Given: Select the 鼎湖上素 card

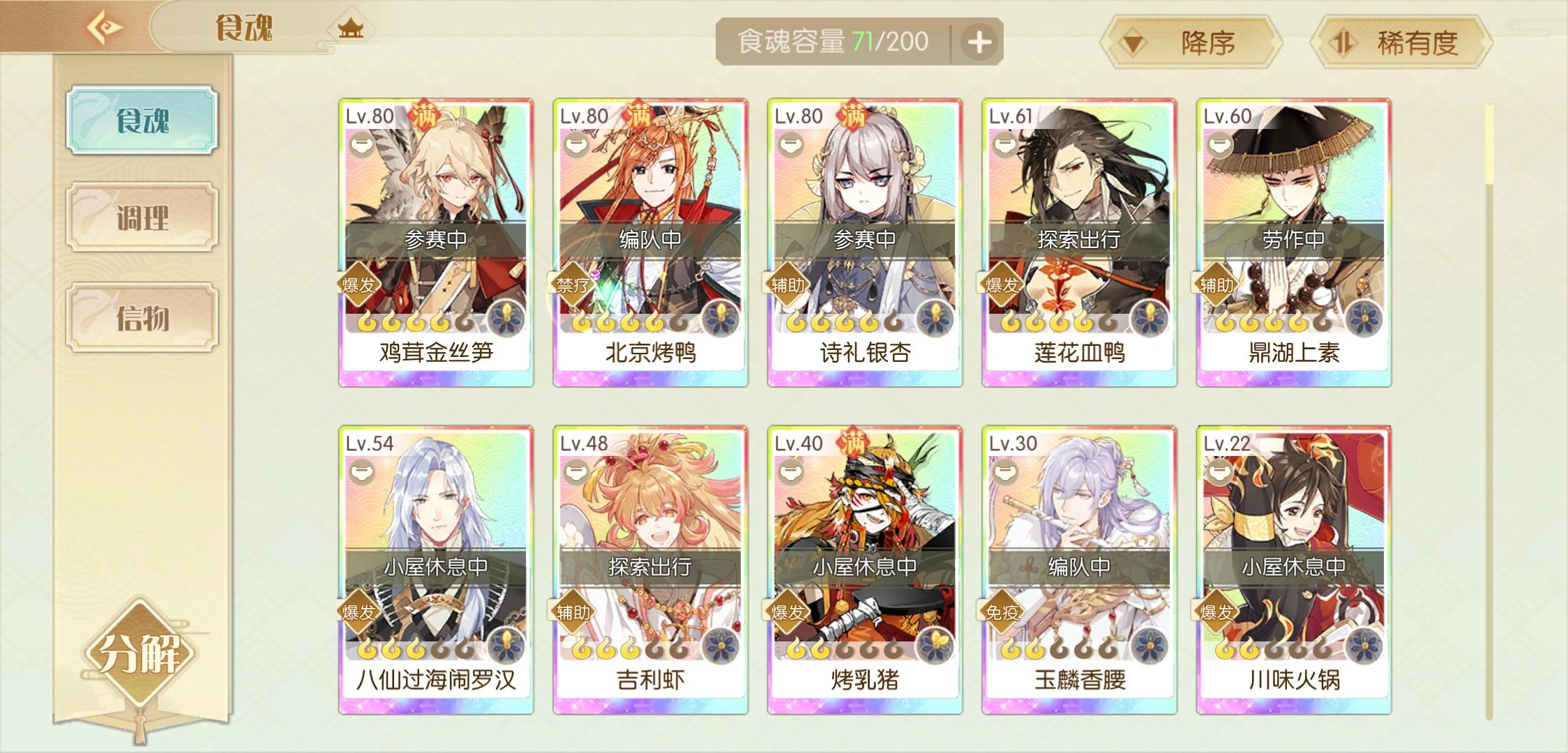Looking at the screenshot, I should tap(1294, 243).
